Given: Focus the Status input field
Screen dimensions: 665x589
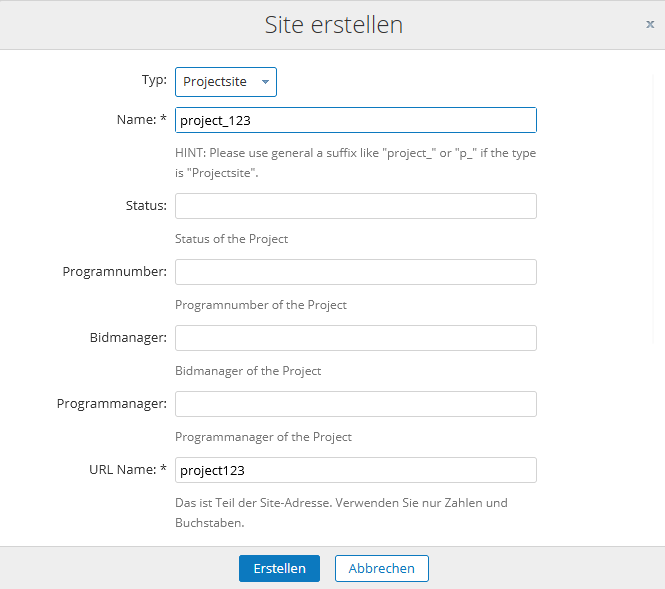Looking at the screenshot, I should pos(355,206).
